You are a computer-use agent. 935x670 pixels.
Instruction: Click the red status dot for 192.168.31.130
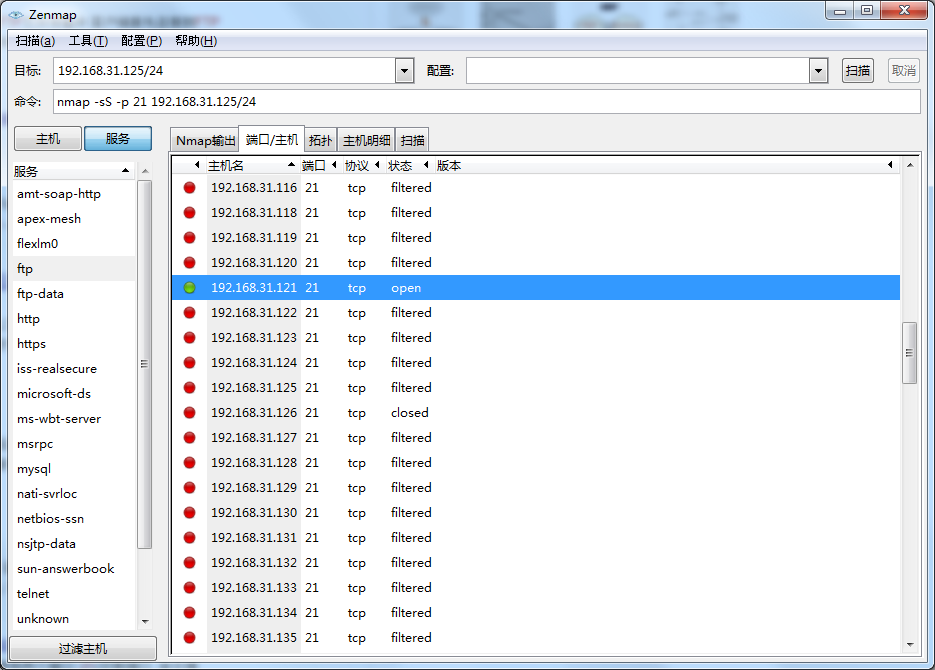coord(190,513)
